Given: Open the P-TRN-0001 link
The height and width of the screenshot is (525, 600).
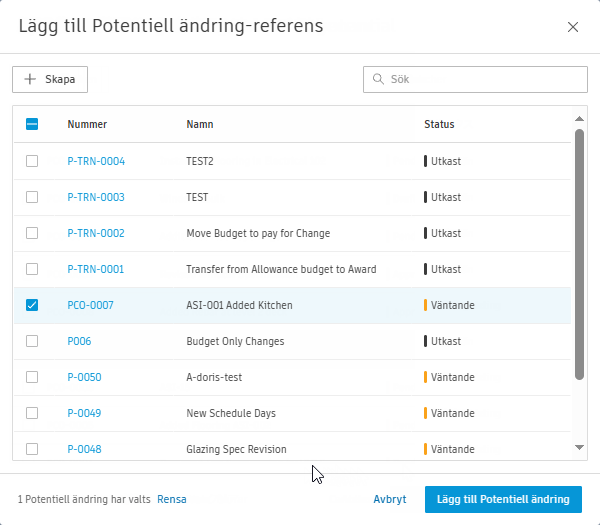Looking at the screenshot, I should click(96, 269).
